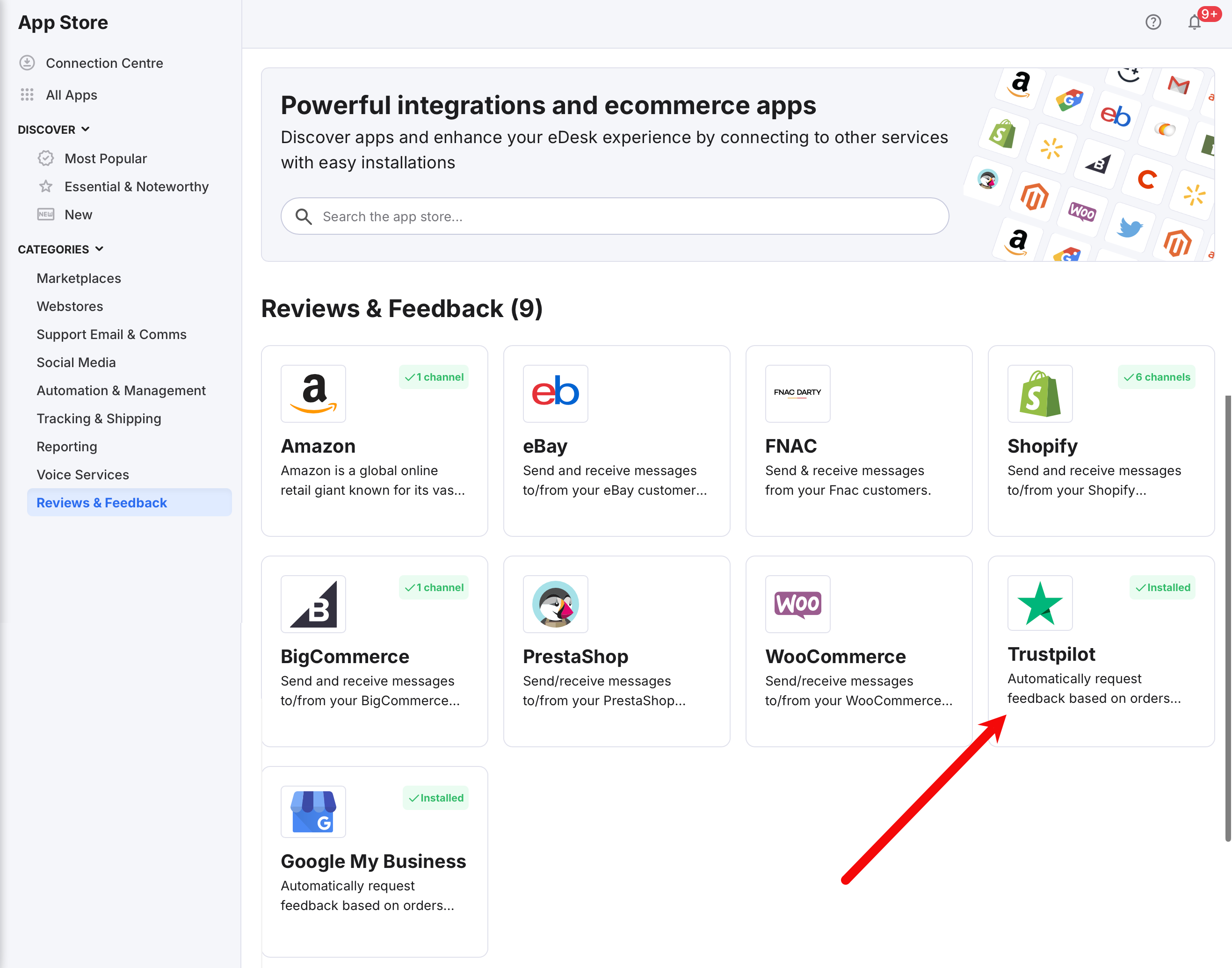Select Support Email & Comms category
The image size is (1232, 968).
pyautogui.click(x=112, y=334)
